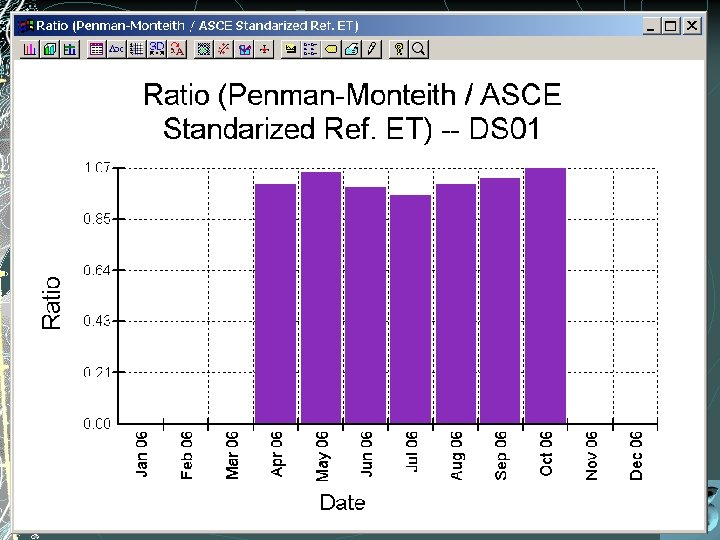
Task: Click the print chart icon
Action: 351,49
